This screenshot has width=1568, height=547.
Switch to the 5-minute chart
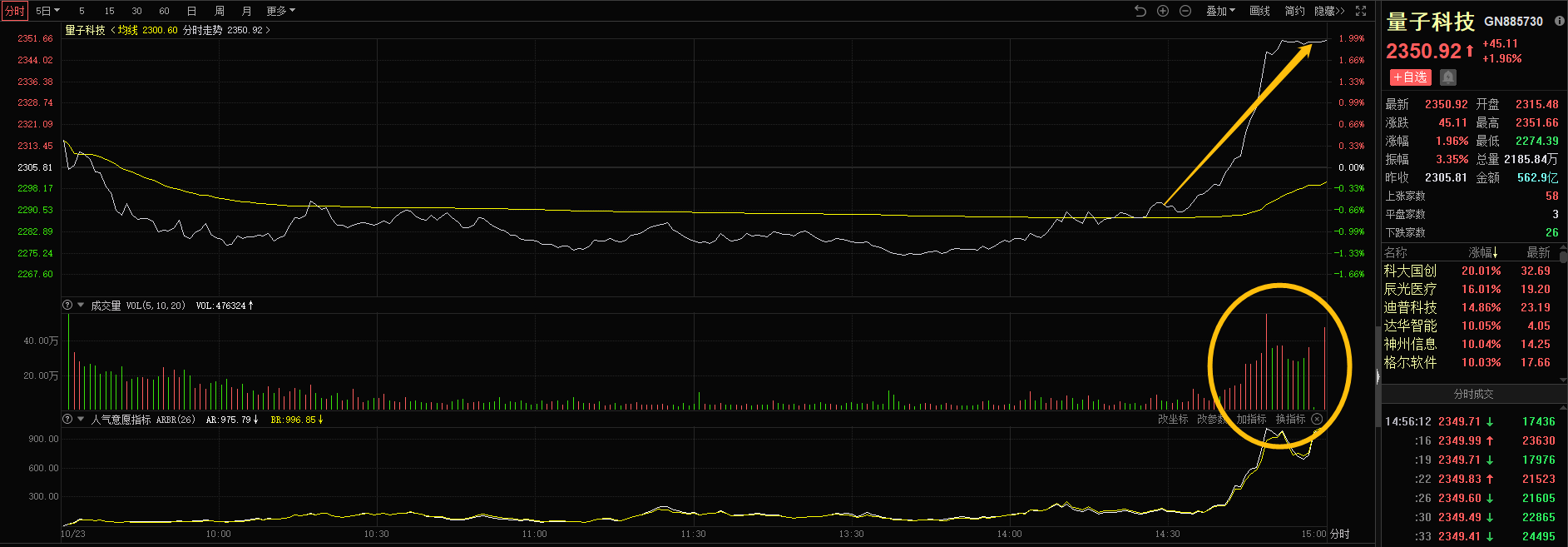[82, 11]
